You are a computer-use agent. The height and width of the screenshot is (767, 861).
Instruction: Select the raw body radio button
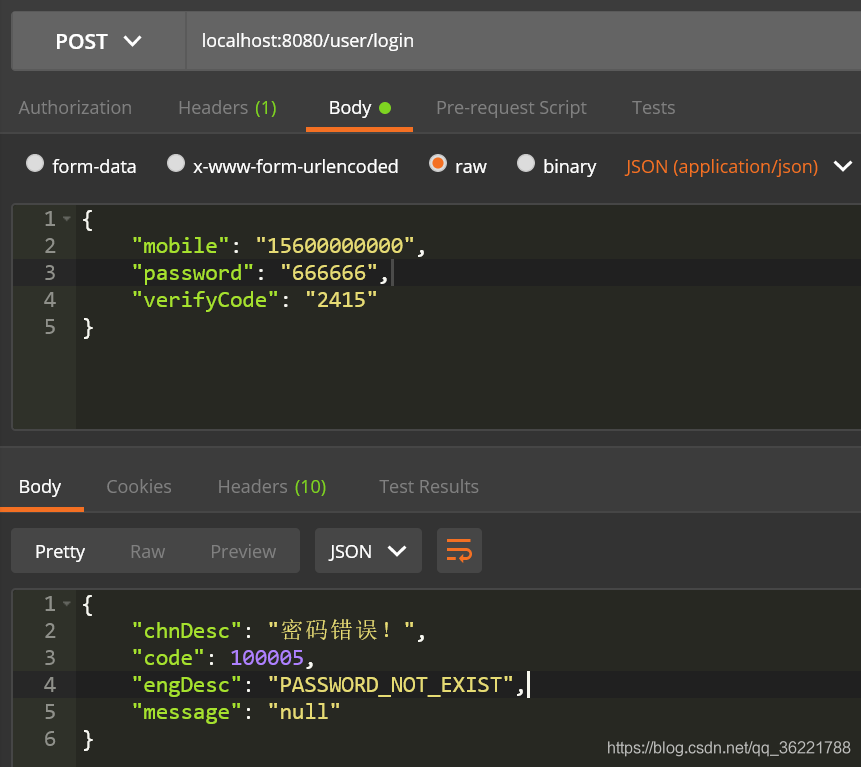pyautogui.click(x=438, y=163)
